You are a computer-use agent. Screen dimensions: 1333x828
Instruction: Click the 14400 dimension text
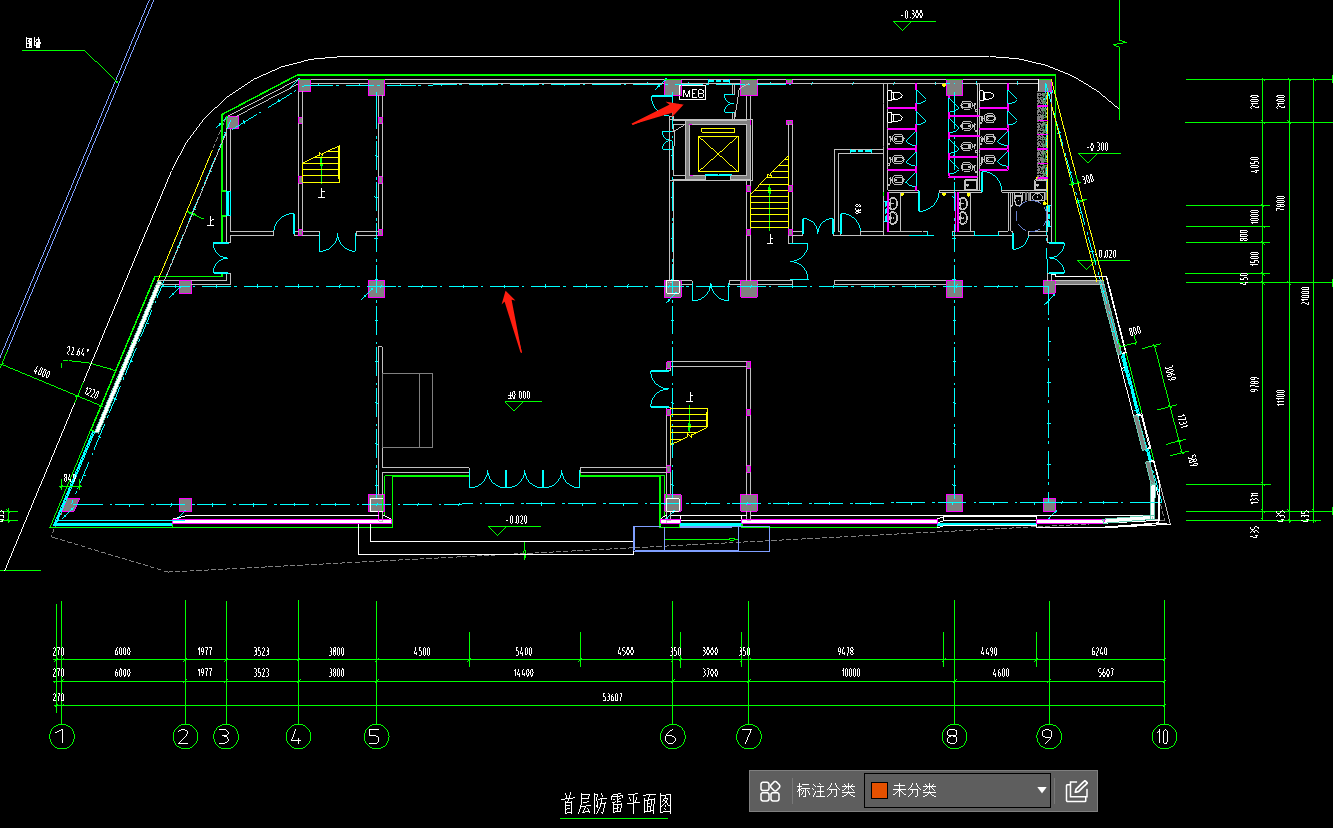click(x=523, y=674)
